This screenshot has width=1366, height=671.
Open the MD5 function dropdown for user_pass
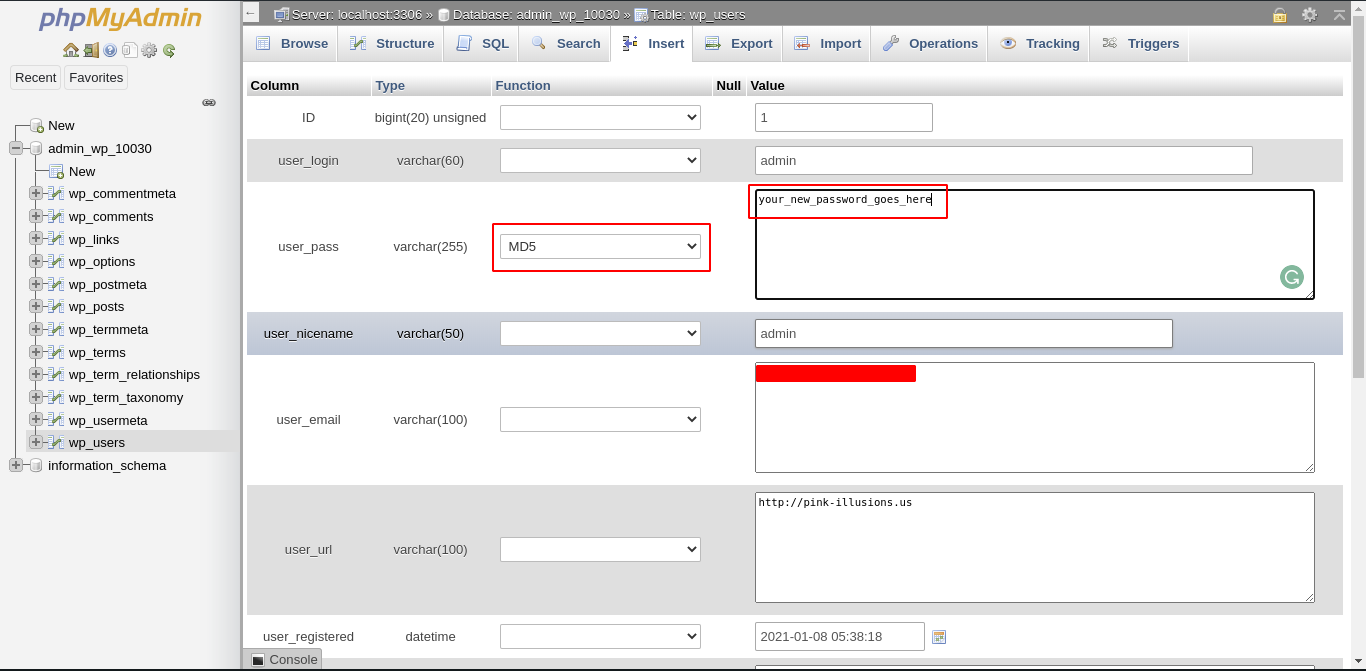(600, 246)
